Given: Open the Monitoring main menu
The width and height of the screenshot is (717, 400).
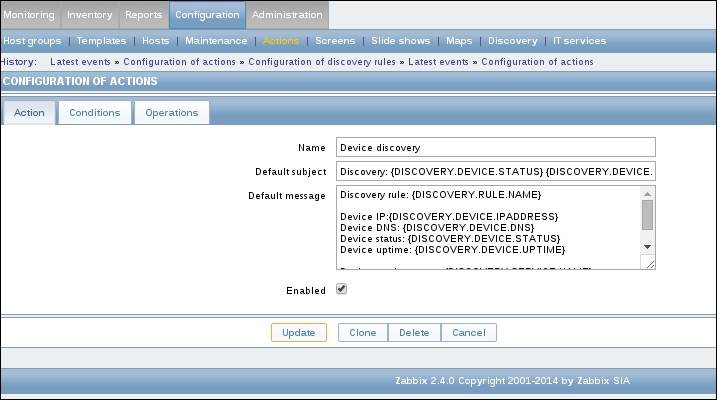Looking at the screenshot, I should click(30, 15).
